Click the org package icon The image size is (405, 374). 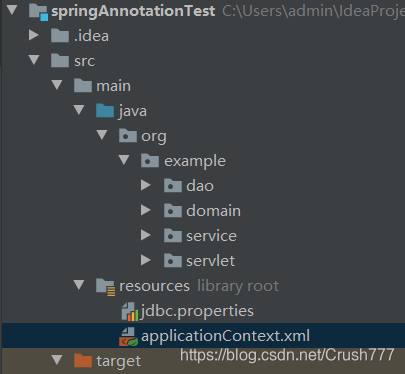[x=128, y=135]
